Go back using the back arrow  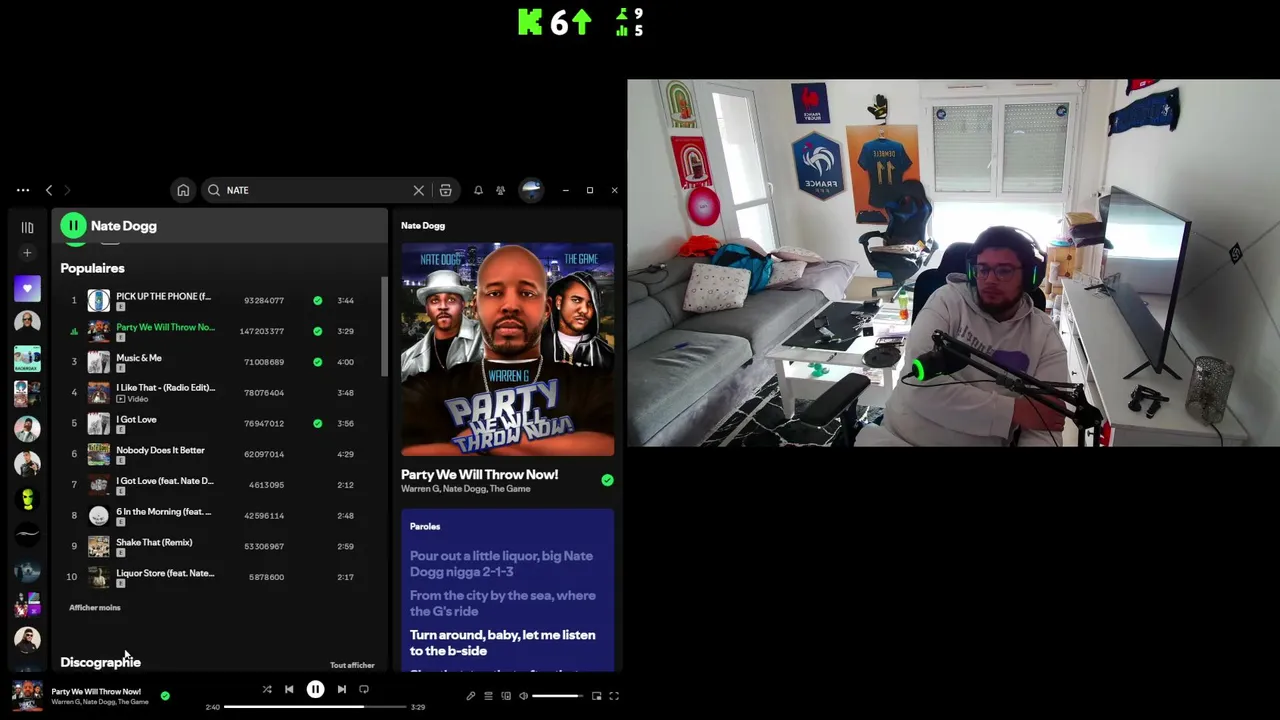pyautogui.click(x=49, y=190)
